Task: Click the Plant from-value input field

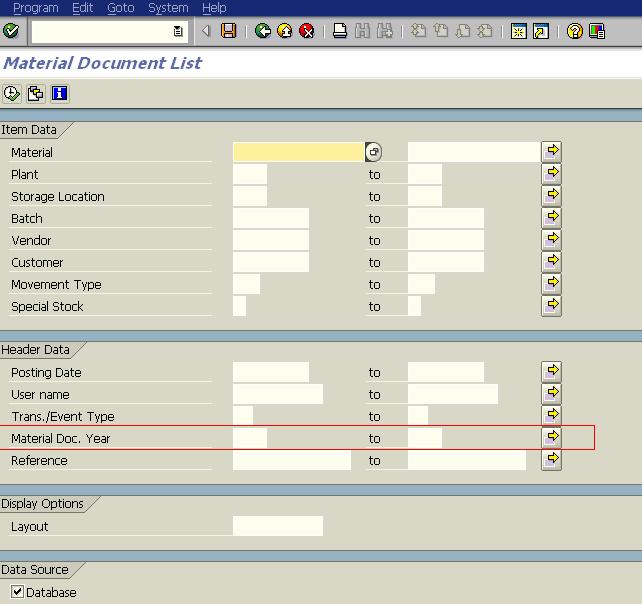Action: click(250, 174)
